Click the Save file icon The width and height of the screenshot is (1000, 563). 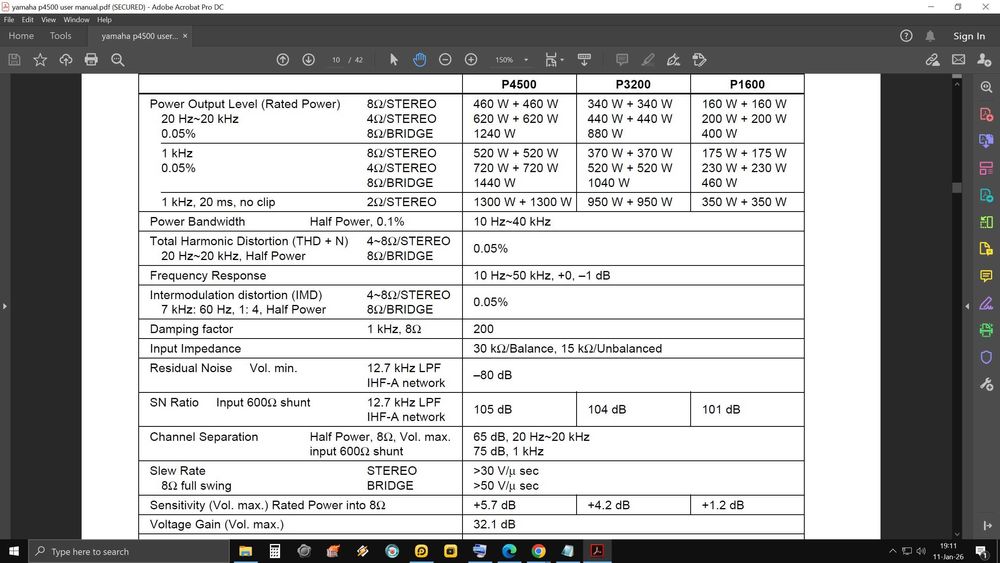point(14,60)
